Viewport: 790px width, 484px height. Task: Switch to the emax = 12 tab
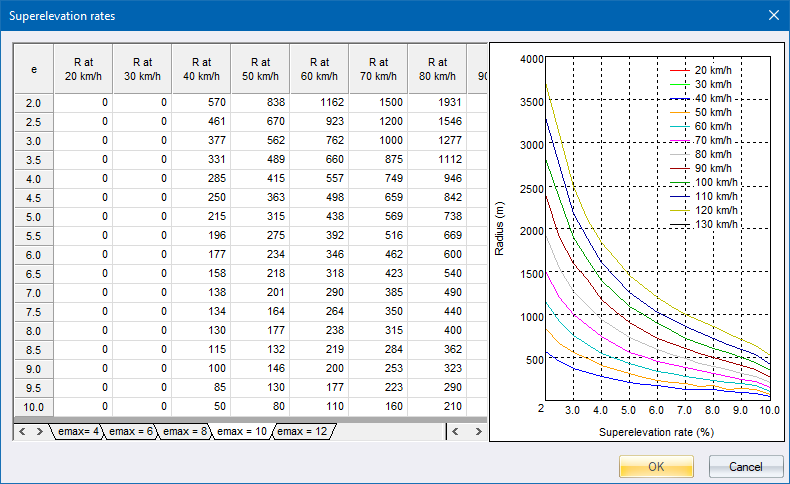point(303,431)
